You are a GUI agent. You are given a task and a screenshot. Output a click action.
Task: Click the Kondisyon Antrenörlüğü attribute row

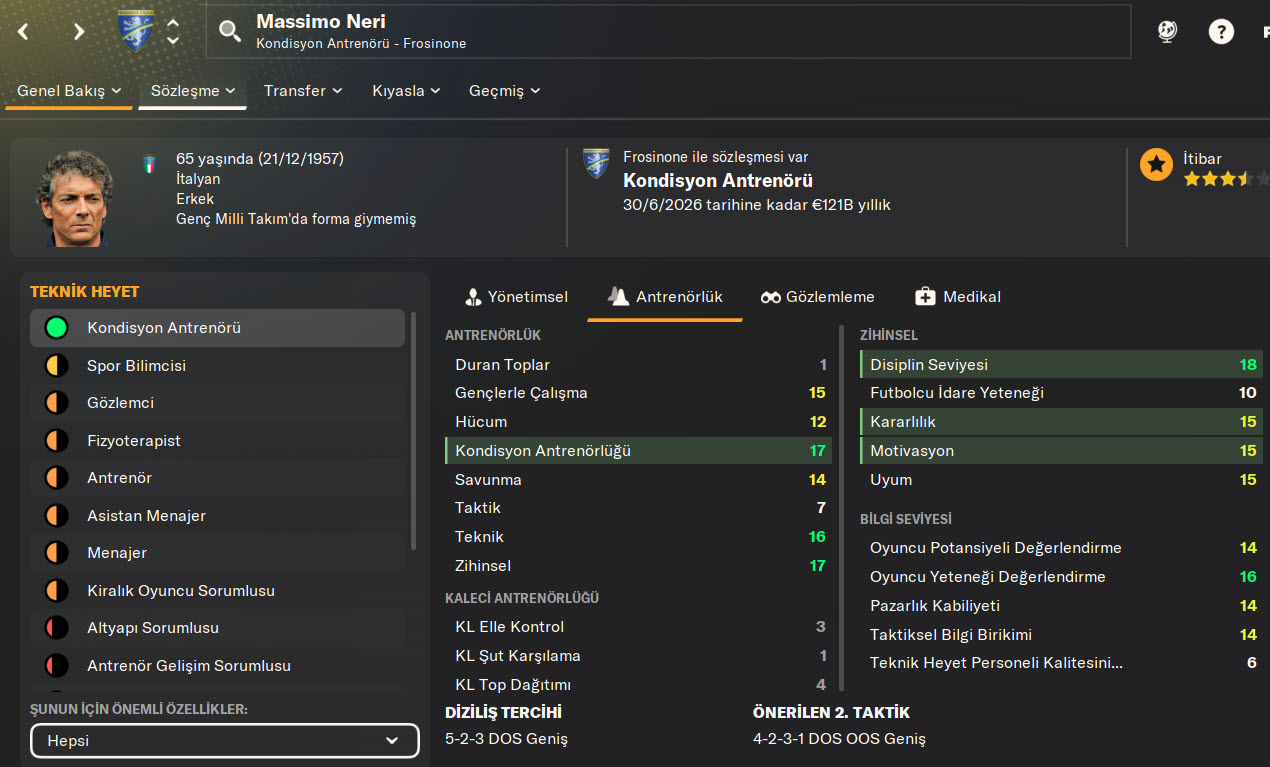[x=638, y=451]
